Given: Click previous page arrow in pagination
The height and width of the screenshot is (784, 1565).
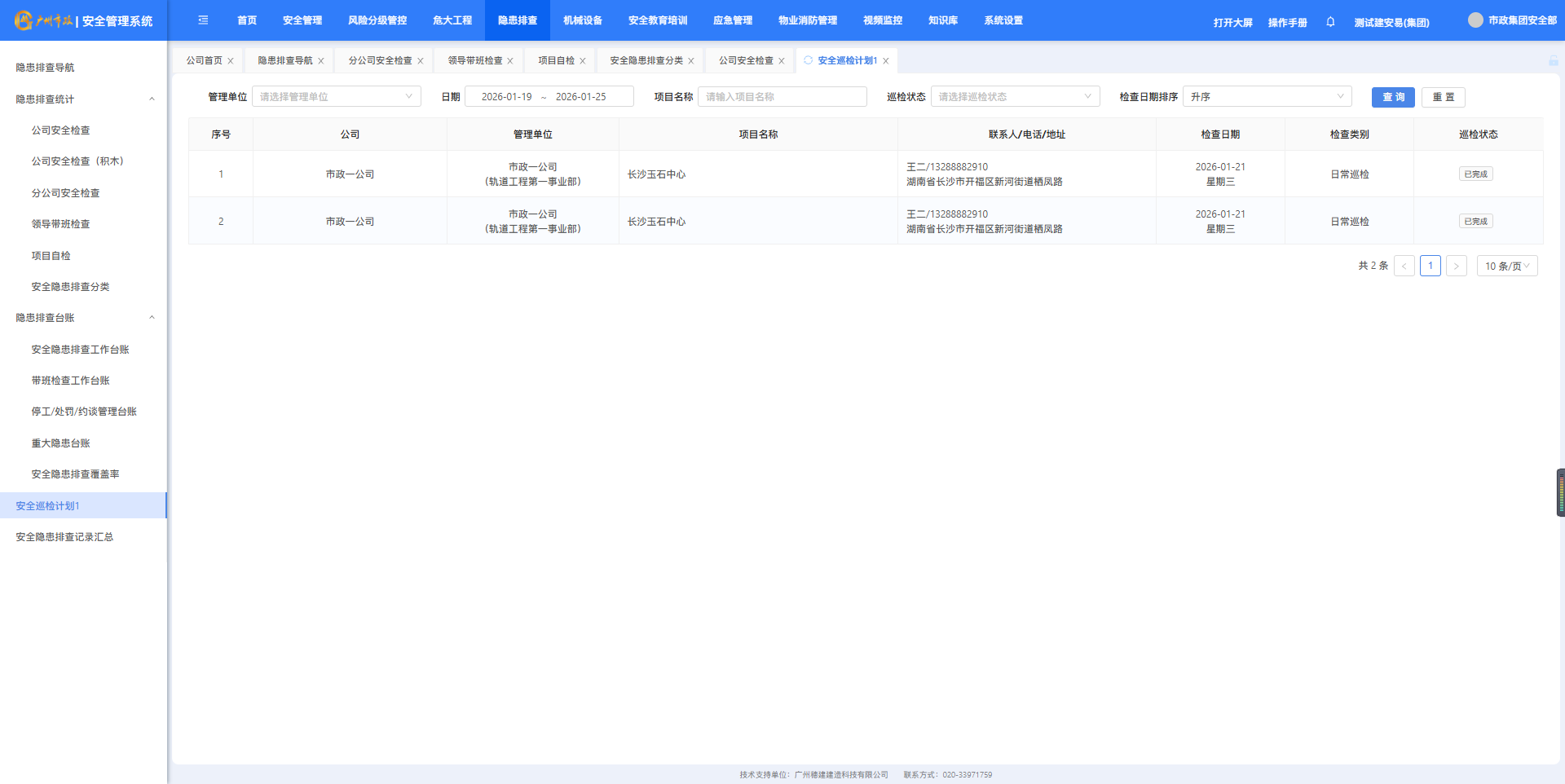Looking at the screenshot, I should [x=1404, y=266].
